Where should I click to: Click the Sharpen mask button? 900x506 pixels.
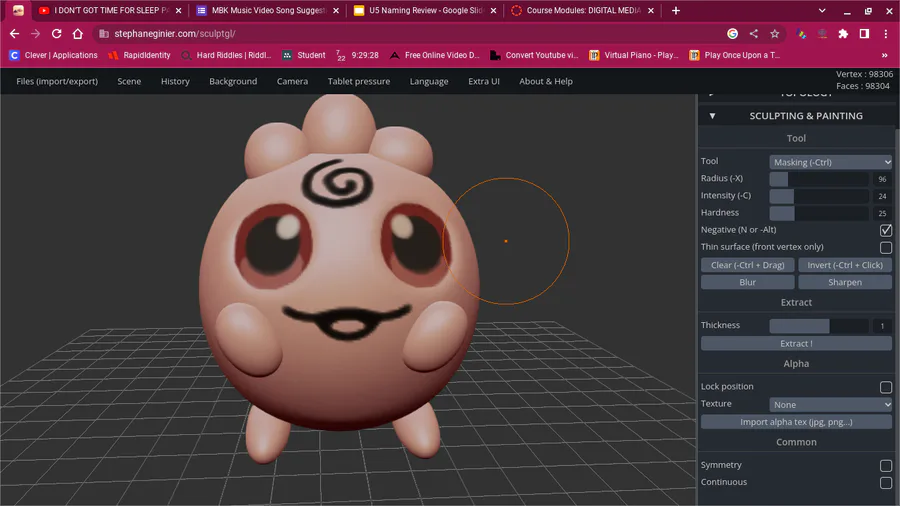tap(845, 282)
